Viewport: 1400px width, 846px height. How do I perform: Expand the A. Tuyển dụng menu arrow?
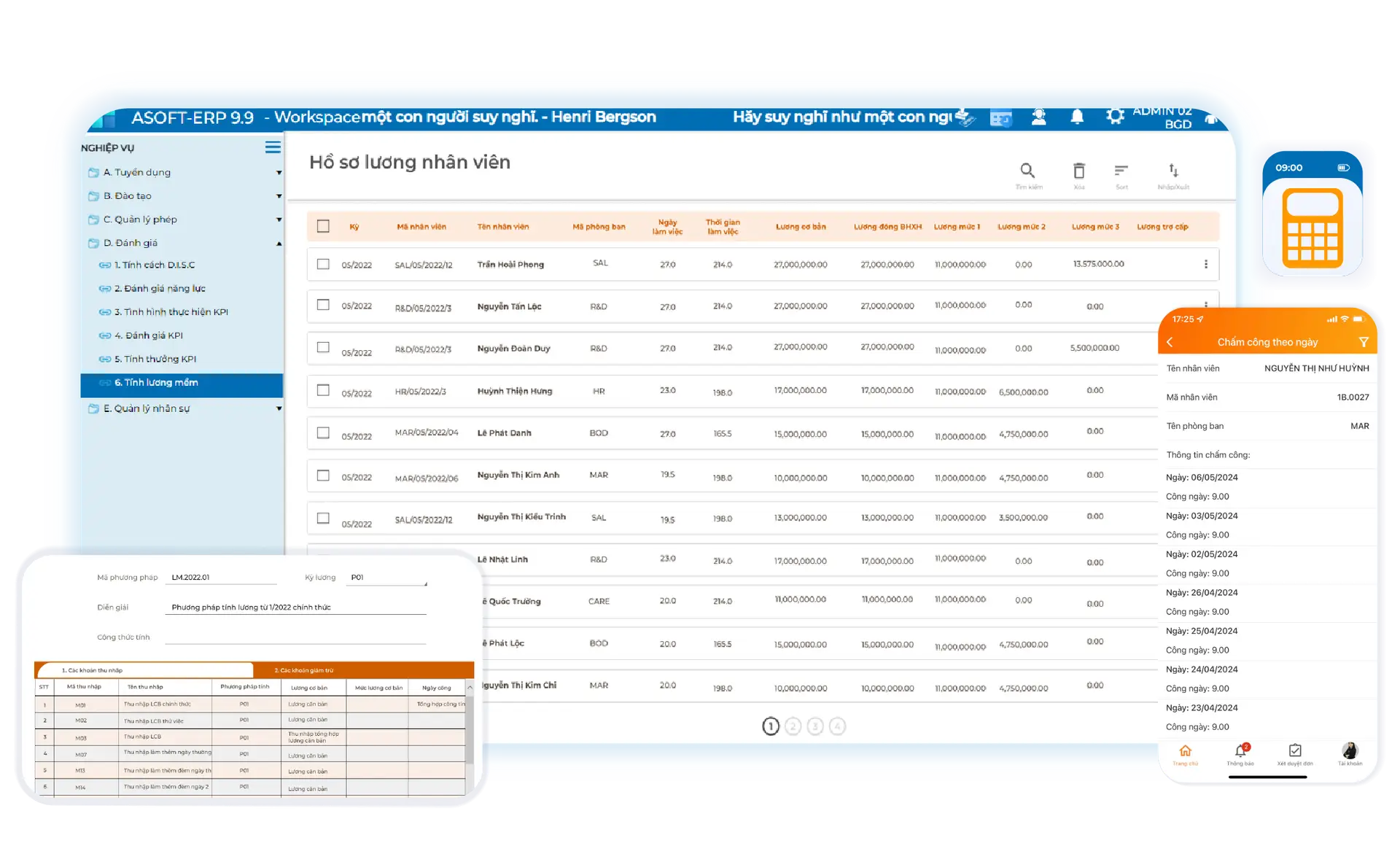(x=279, y=173)
